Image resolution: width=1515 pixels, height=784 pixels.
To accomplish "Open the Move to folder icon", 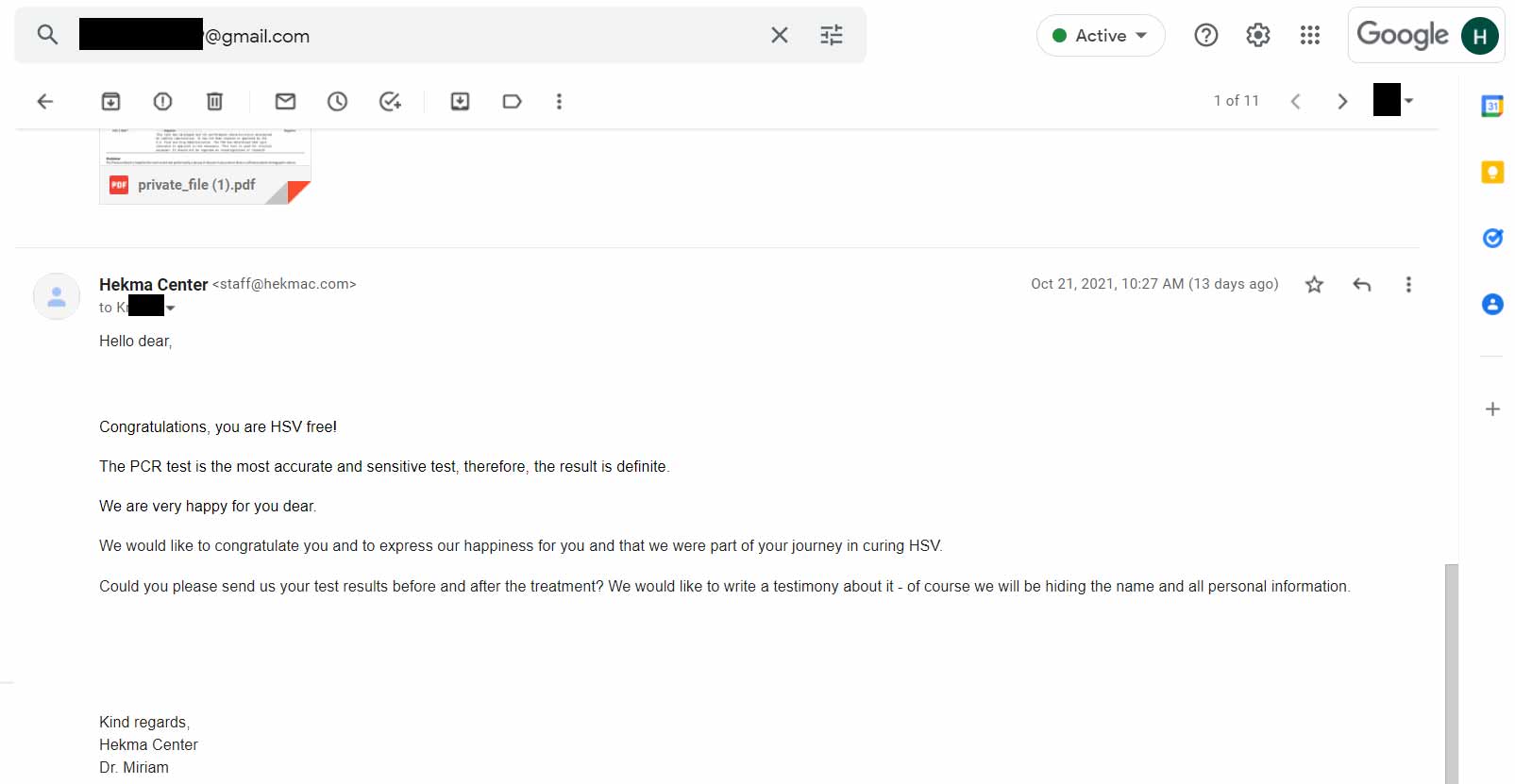I will (460, 101).
